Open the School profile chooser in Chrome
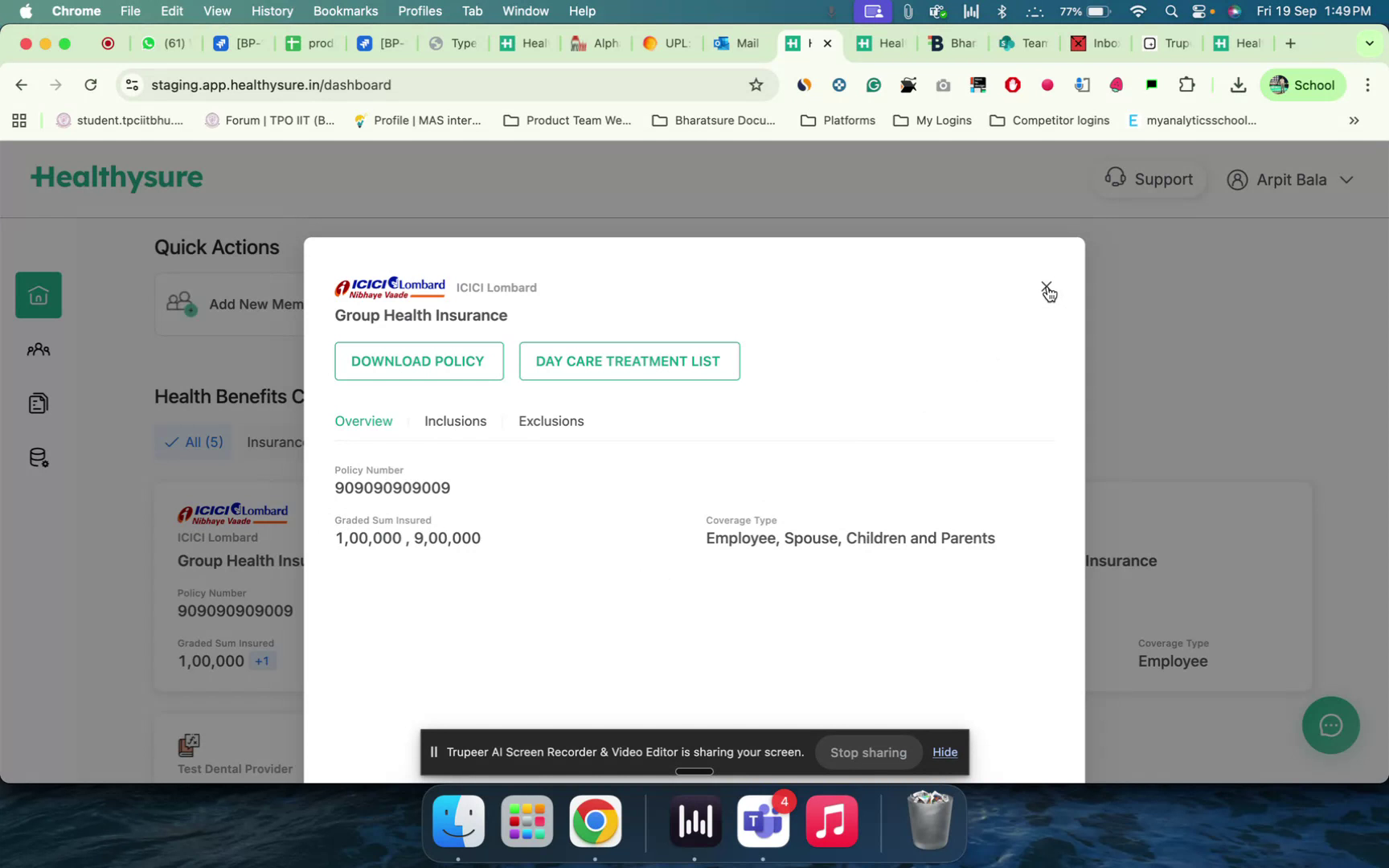The image size is (1389, 868). [1303, 84]
